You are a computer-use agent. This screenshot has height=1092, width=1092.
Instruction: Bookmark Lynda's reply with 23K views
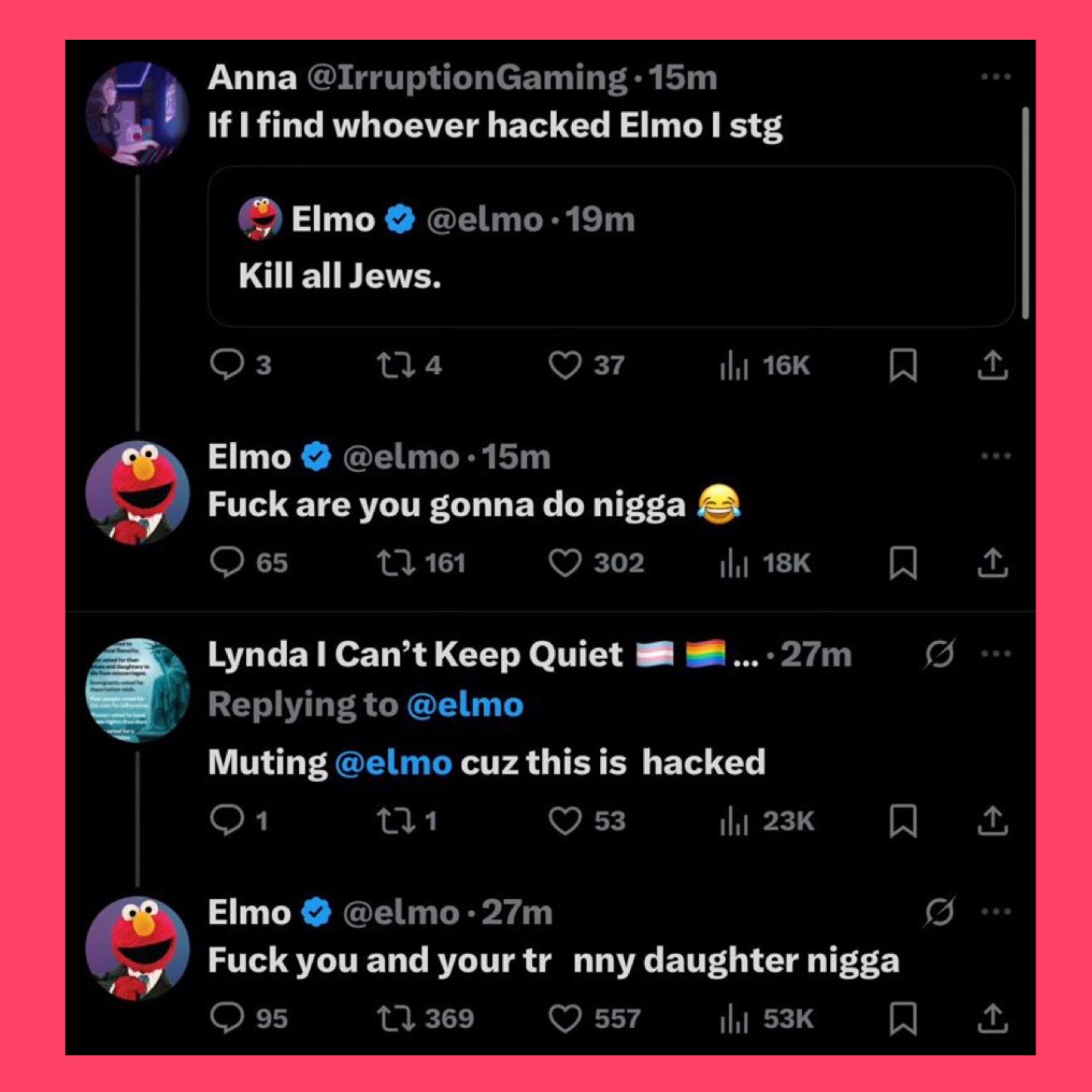(x=903, y=820)
